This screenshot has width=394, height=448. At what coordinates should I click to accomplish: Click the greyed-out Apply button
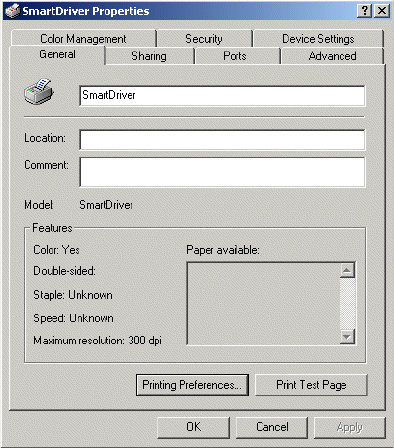pyautogui.click(x=349, y=427)
